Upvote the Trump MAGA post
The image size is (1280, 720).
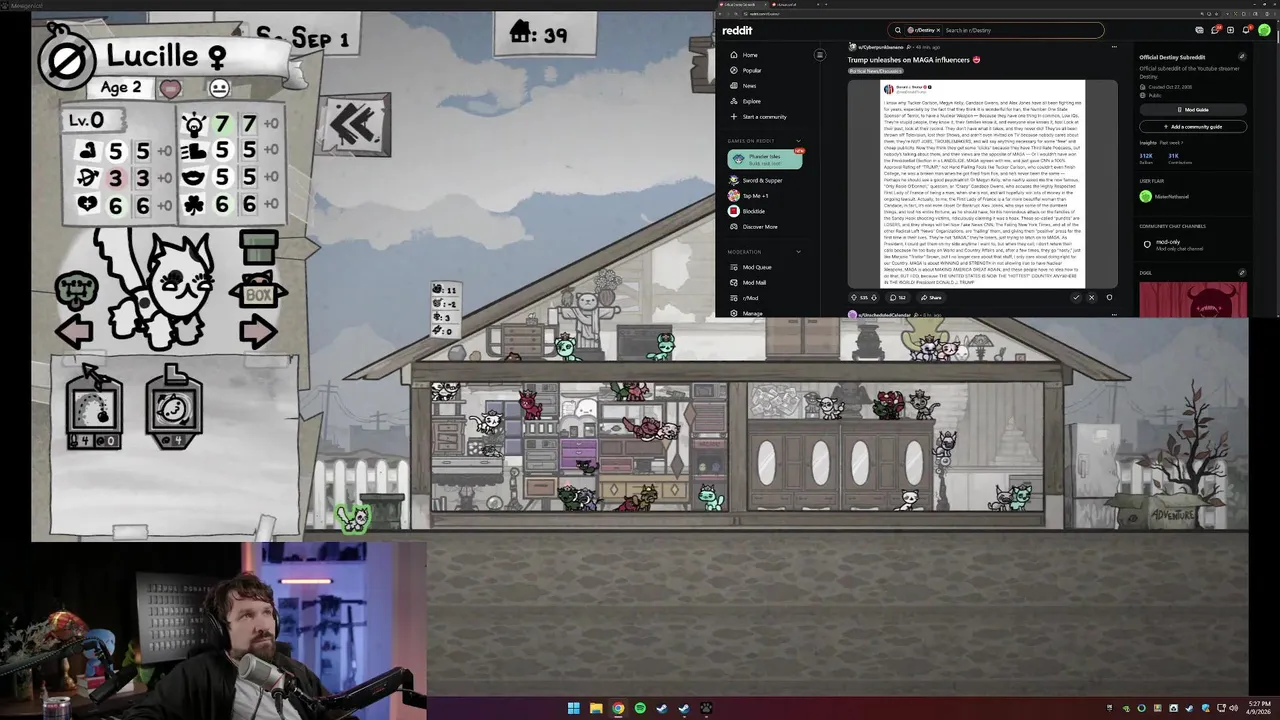pyautogui.click(x=853, y=297)
